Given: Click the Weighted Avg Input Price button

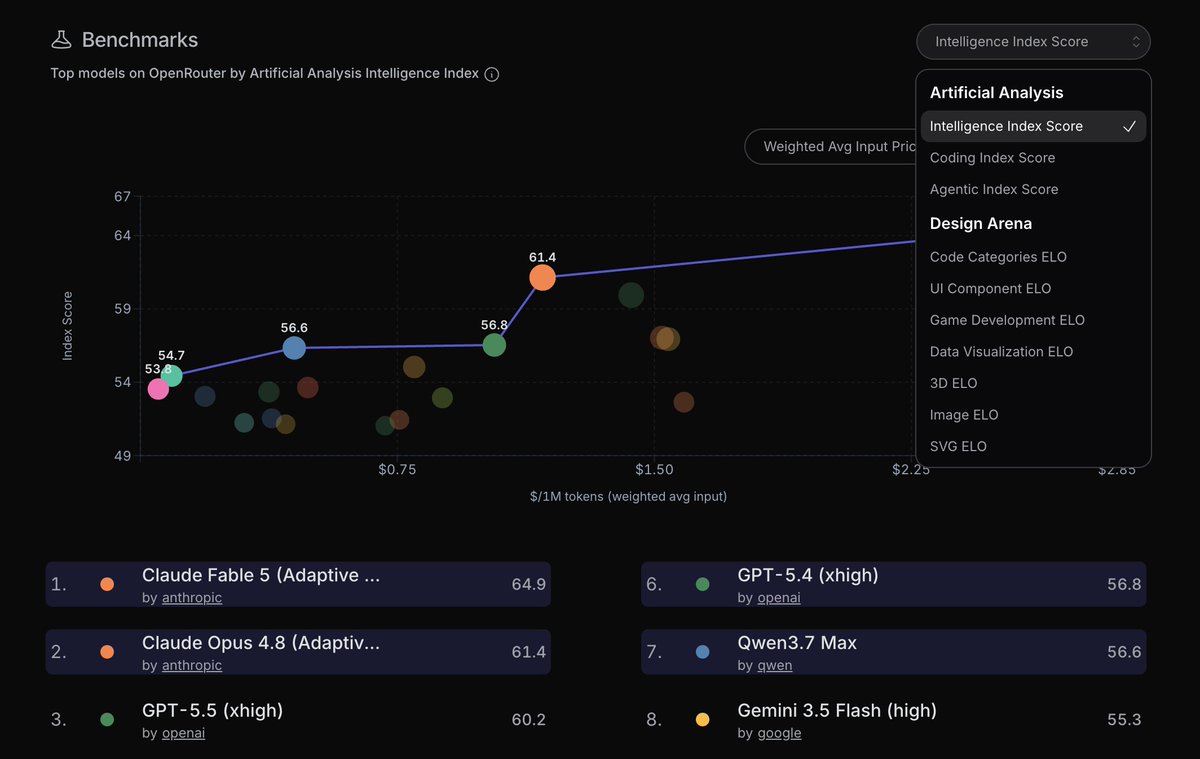Looking at the screenshot, I should [x=830, y=146].
